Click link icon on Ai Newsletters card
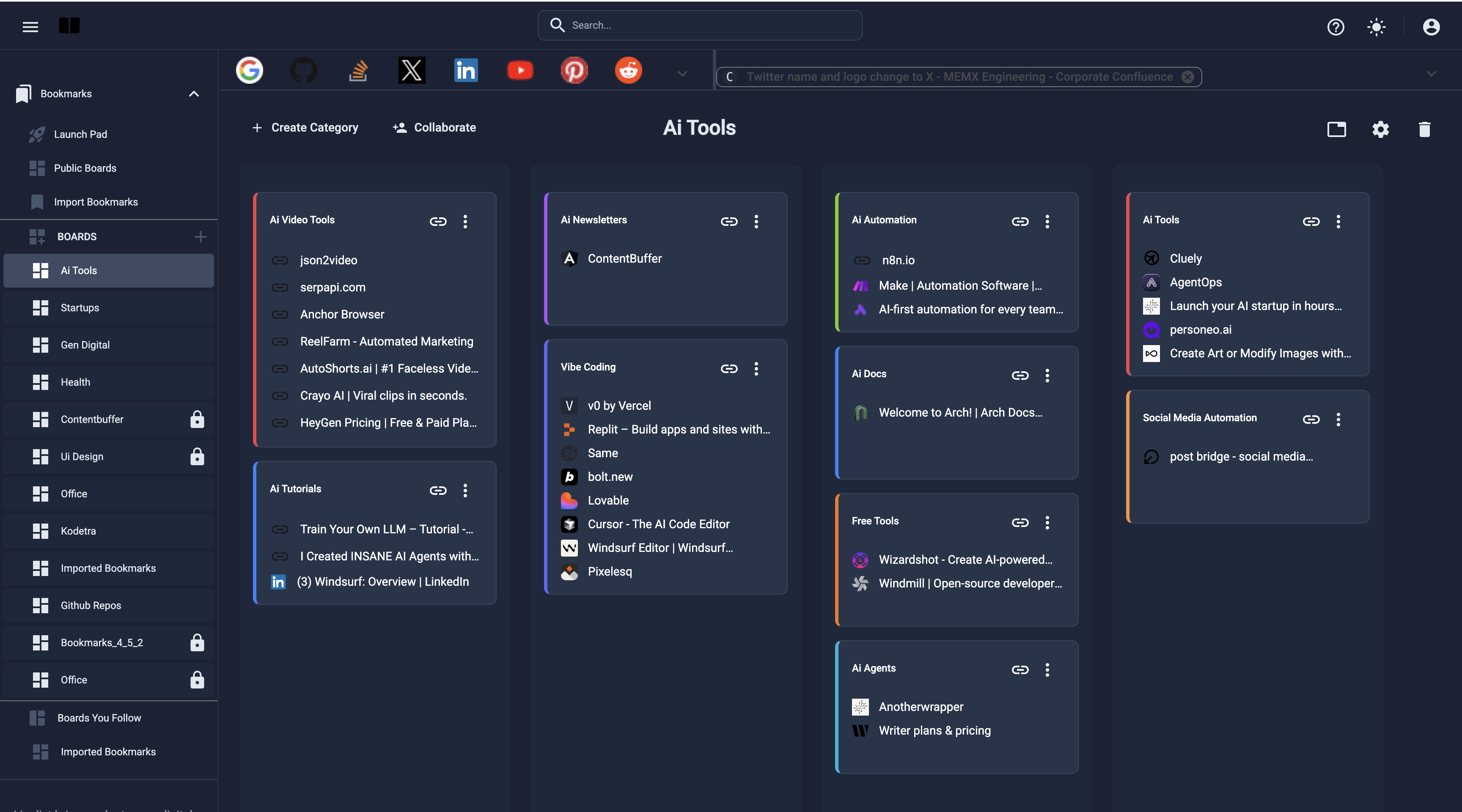The image size is (1462, 812). (x=729, y=221)
